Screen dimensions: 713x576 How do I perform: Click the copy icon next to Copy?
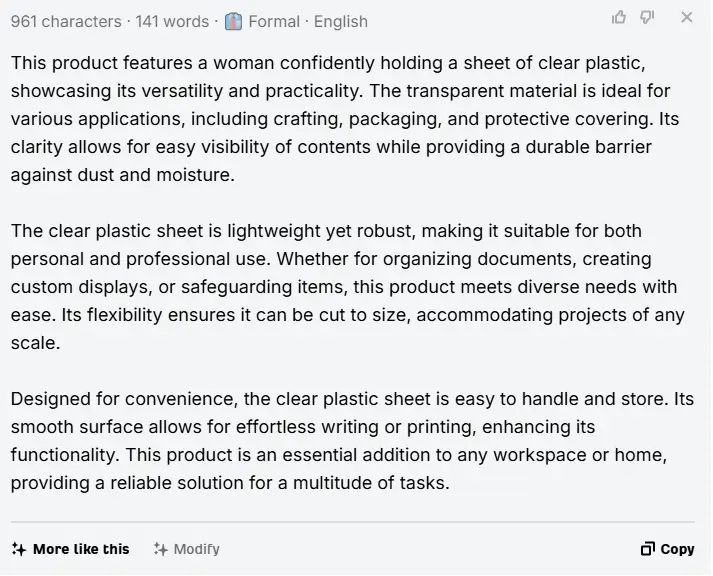coord(648,549)
